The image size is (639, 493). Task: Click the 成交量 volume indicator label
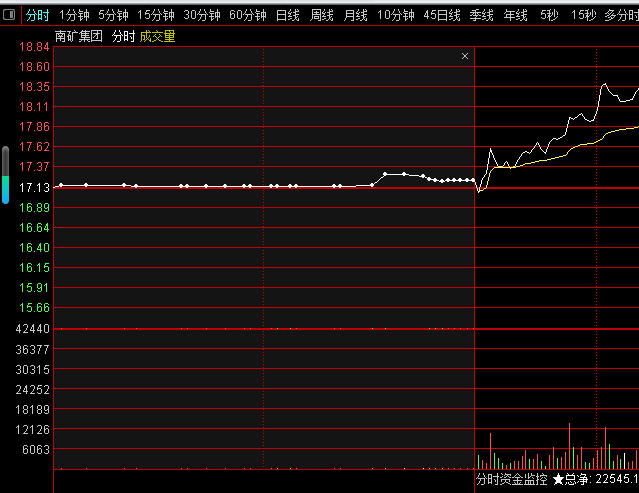[x=157, y=36]
